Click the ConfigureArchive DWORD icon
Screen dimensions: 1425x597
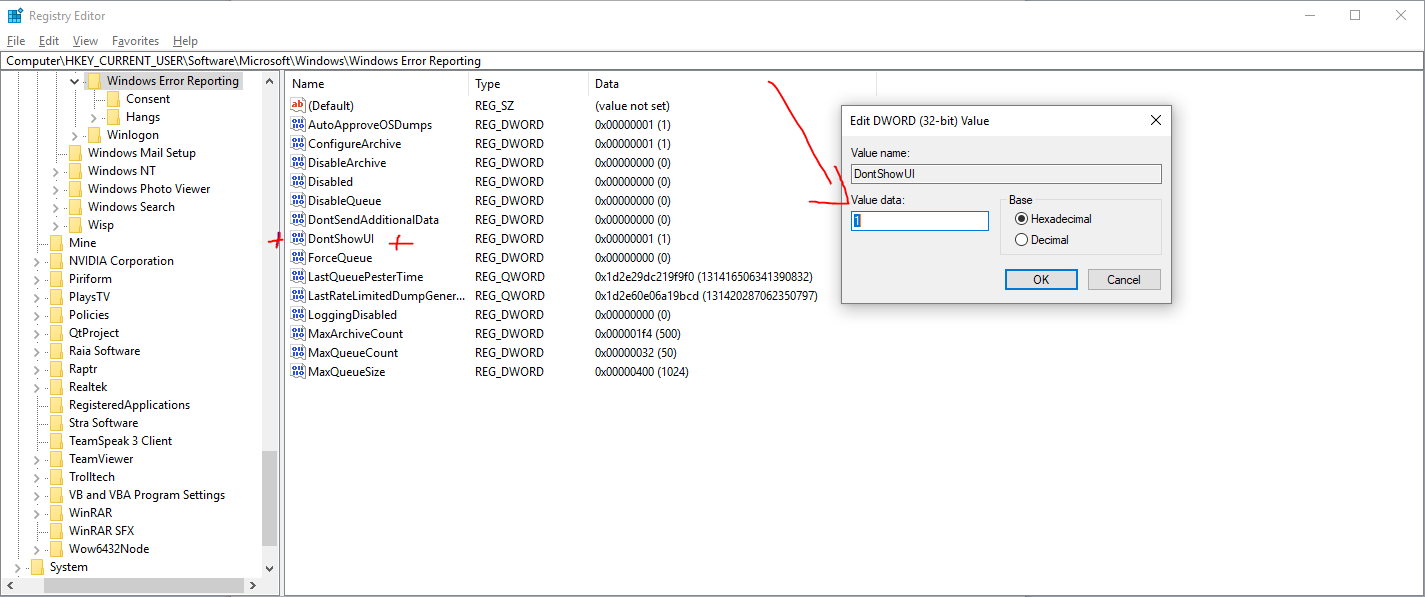pos(297,143)
